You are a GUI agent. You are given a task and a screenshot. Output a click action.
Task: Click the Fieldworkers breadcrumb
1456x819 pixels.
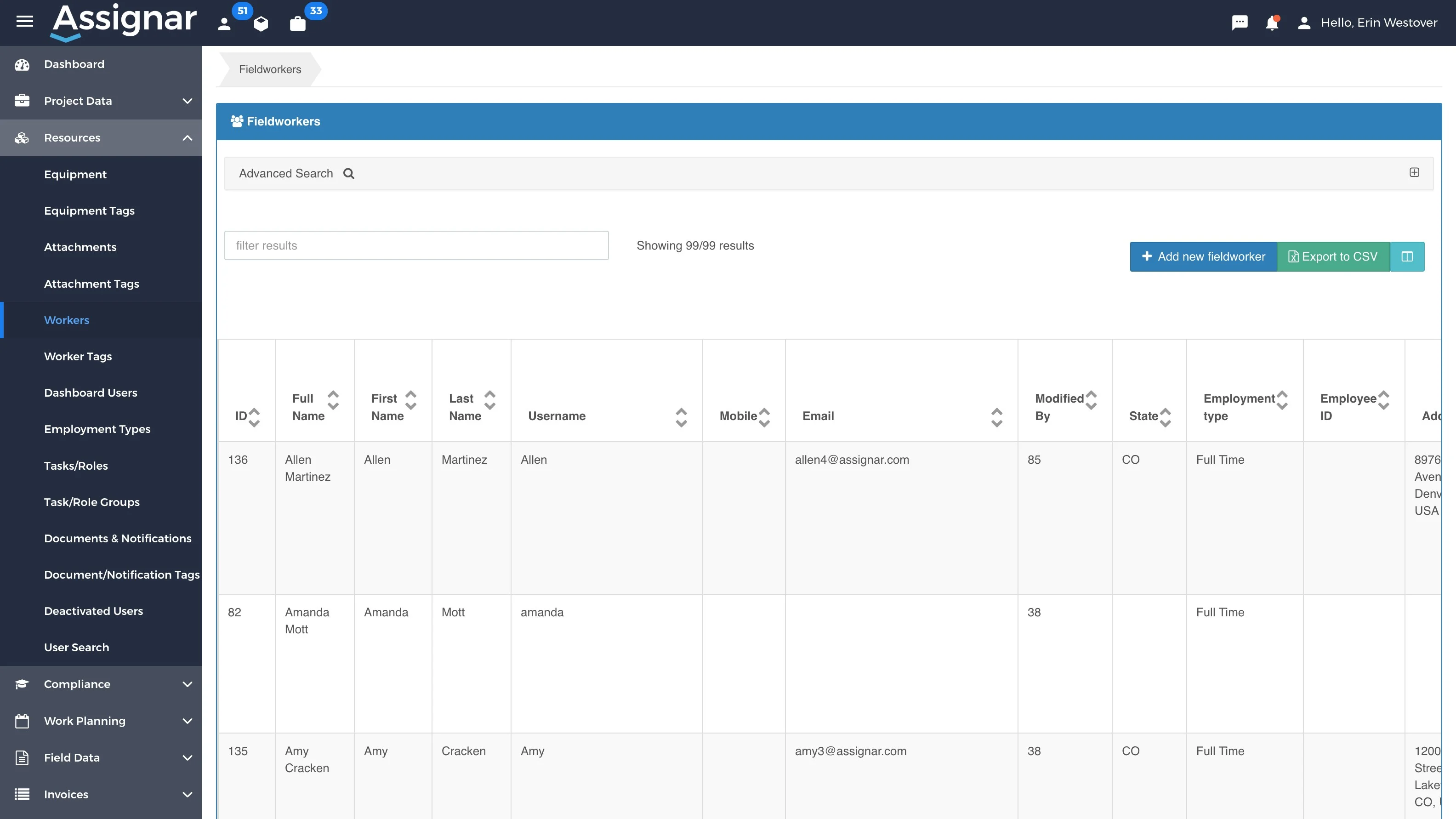(270, 69)
